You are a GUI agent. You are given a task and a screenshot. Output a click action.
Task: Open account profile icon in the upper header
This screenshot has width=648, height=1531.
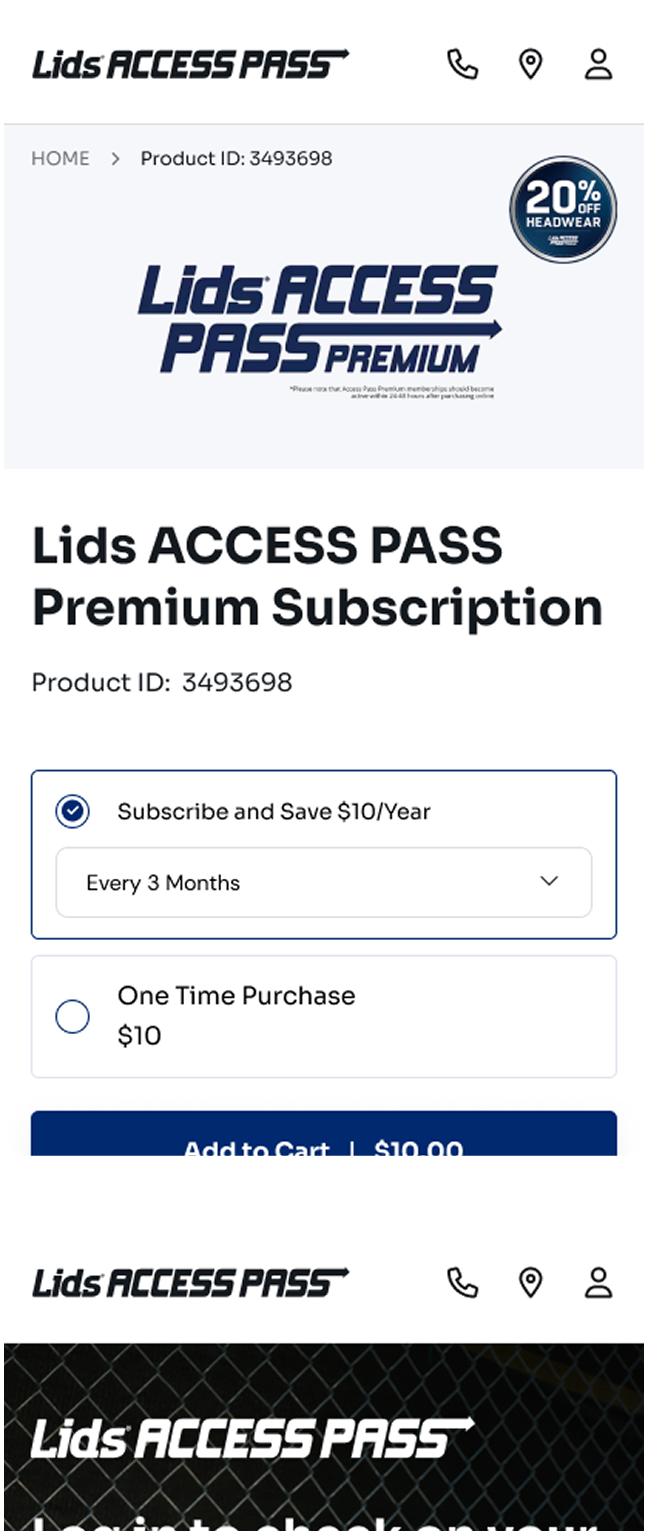click(x=598, y=65)
